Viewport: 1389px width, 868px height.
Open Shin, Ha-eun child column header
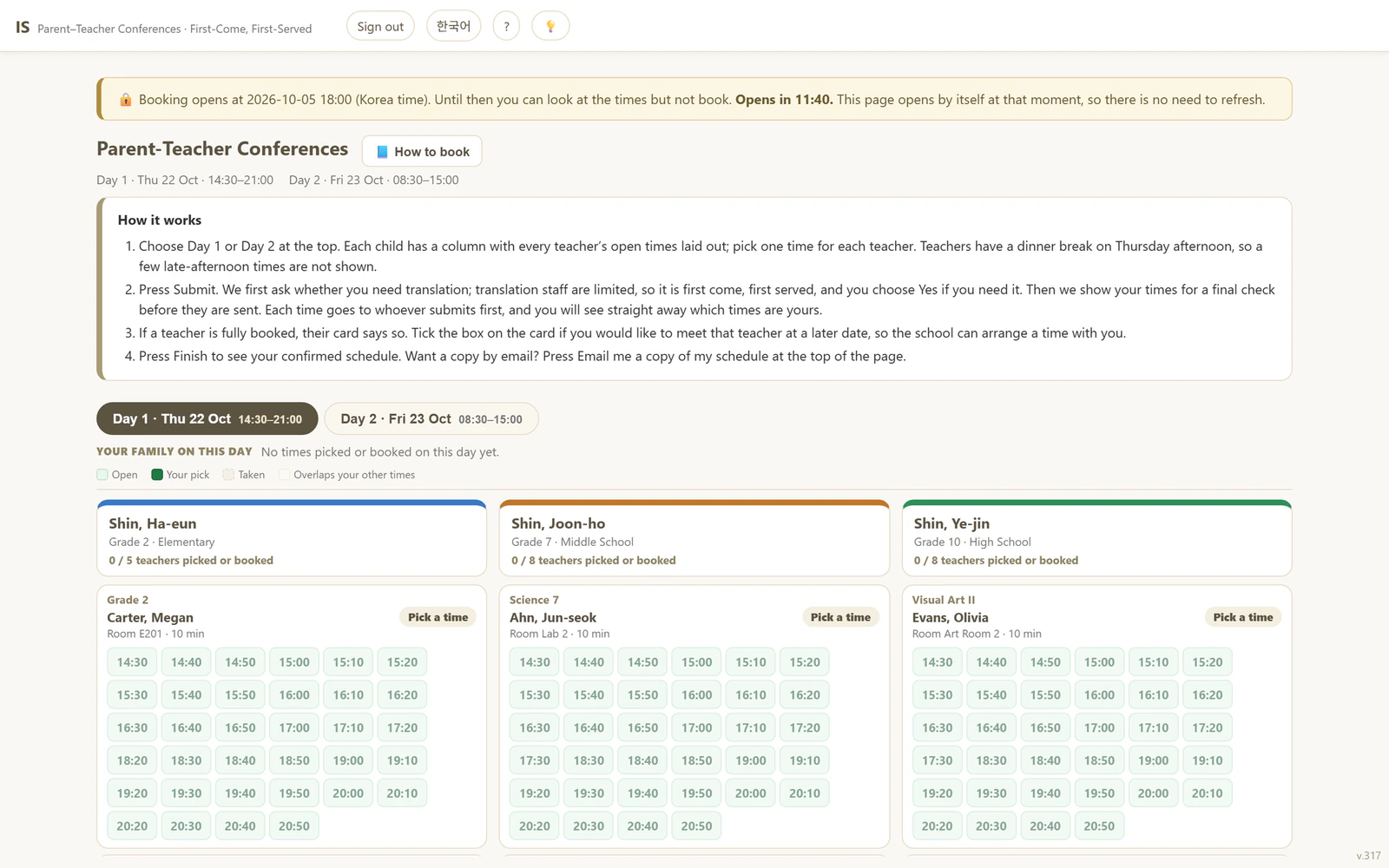292,538
